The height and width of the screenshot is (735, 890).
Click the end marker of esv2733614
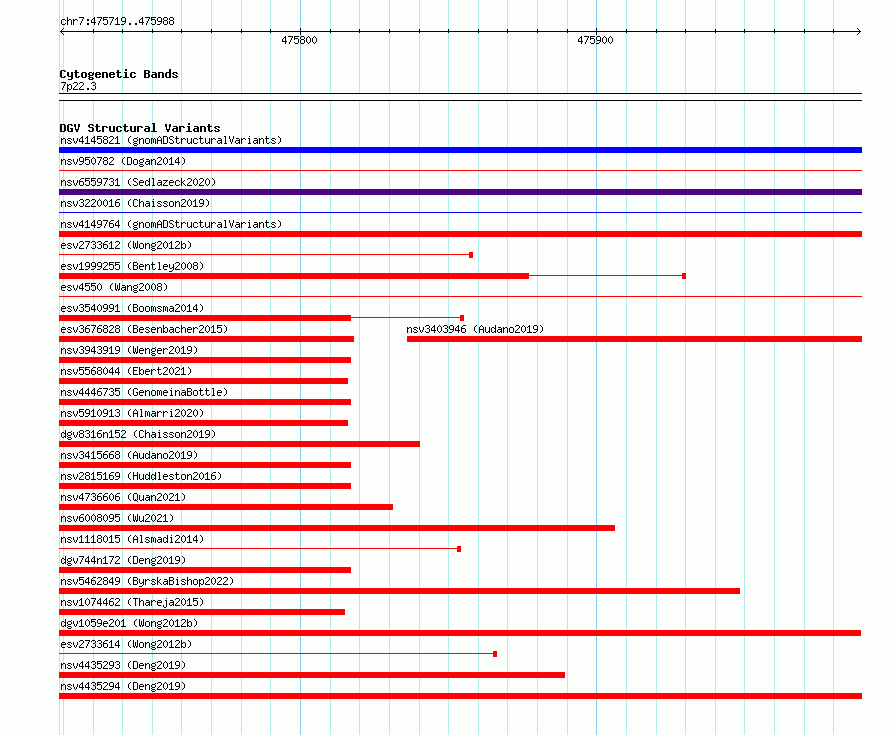point(495,654)
